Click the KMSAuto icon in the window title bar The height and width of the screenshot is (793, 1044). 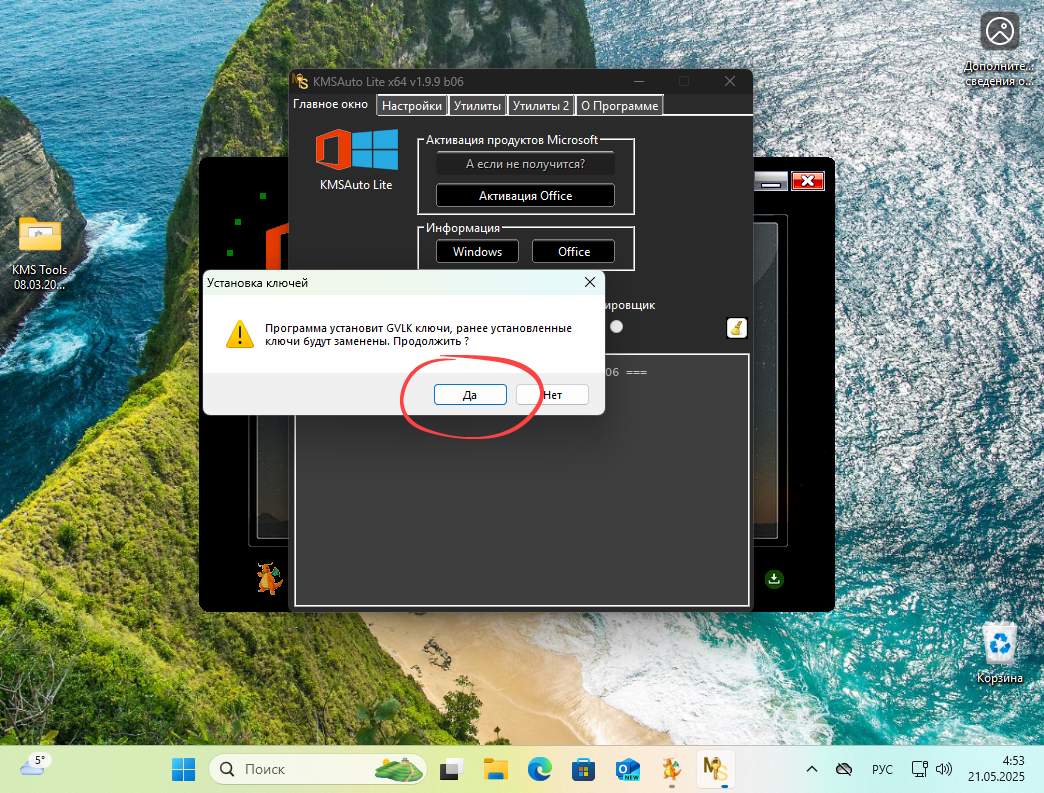pyautogui.click(x=300, y=81)
